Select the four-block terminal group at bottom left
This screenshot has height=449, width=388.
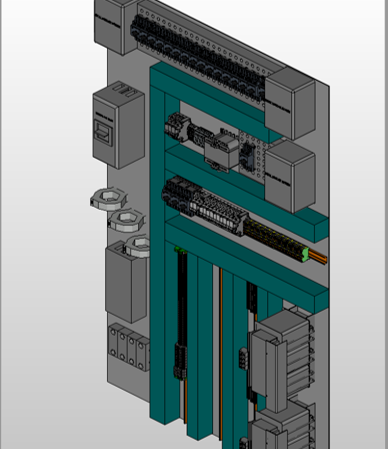coord(129,347)
